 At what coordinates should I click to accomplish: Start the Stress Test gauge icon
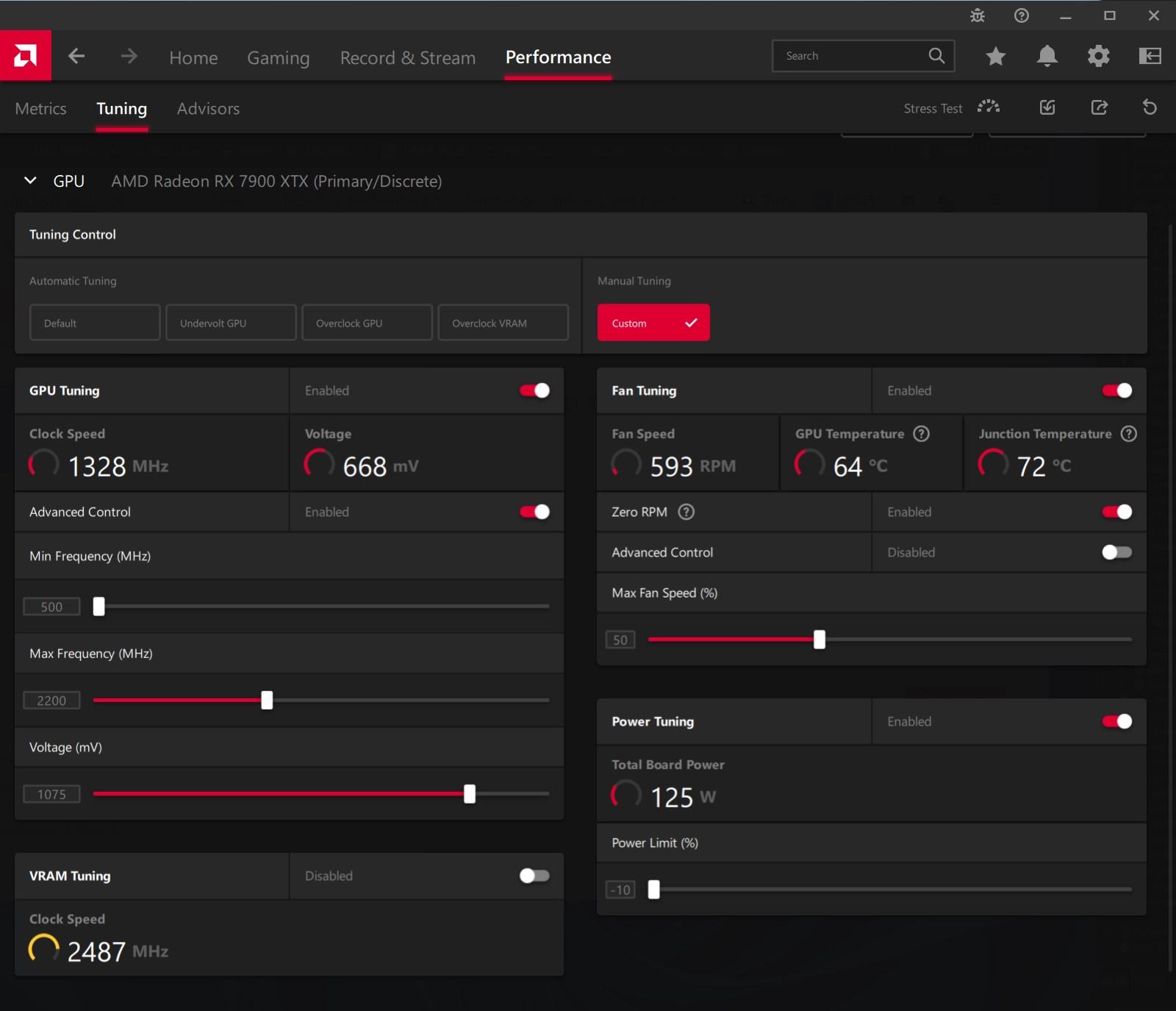point(989,107)
